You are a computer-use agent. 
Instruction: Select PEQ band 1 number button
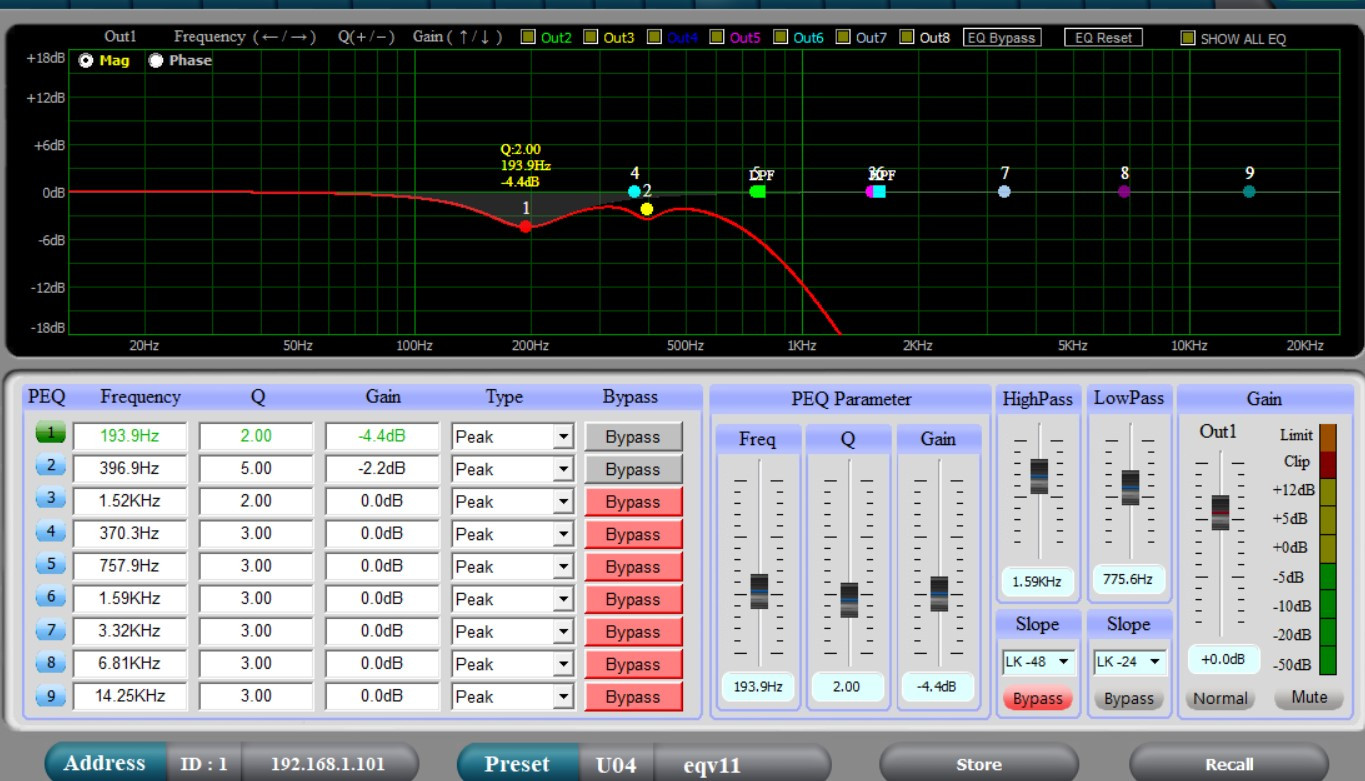tap(50, 435)
